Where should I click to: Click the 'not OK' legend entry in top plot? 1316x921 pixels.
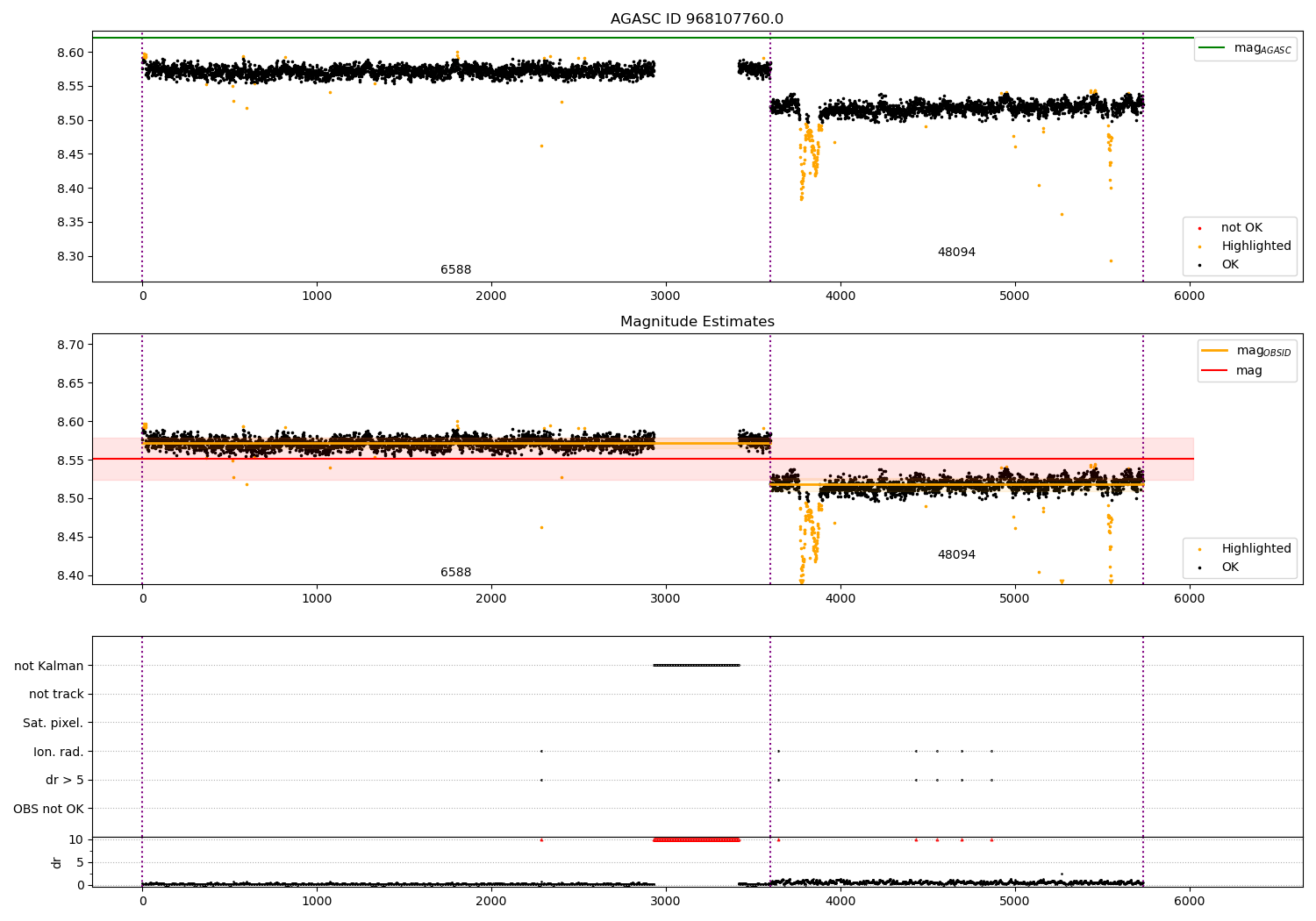pyautogui.click(x=1241, y=228)
